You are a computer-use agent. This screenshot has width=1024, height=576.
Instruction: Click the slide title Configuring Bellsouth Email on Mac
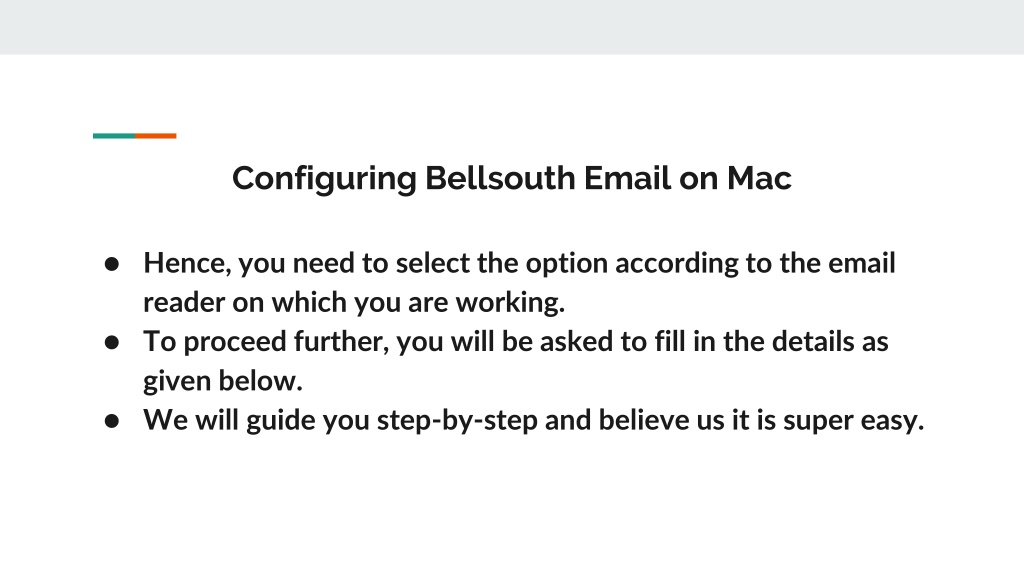tap(511, 178)
